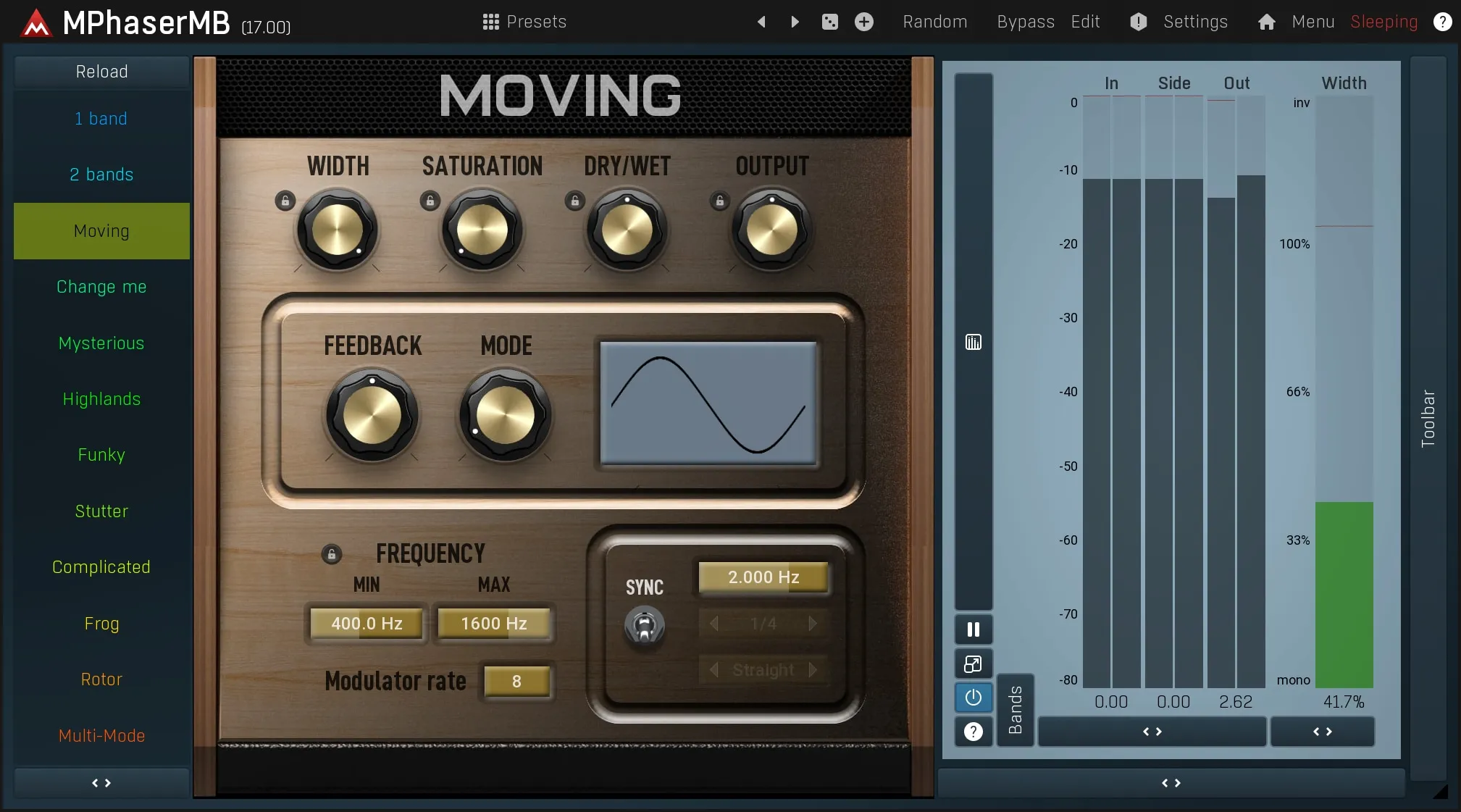The width and height of the screenshot is (1461, 812).
Task: Pause the meters with the pause icon
Action: tap(973, 629)
